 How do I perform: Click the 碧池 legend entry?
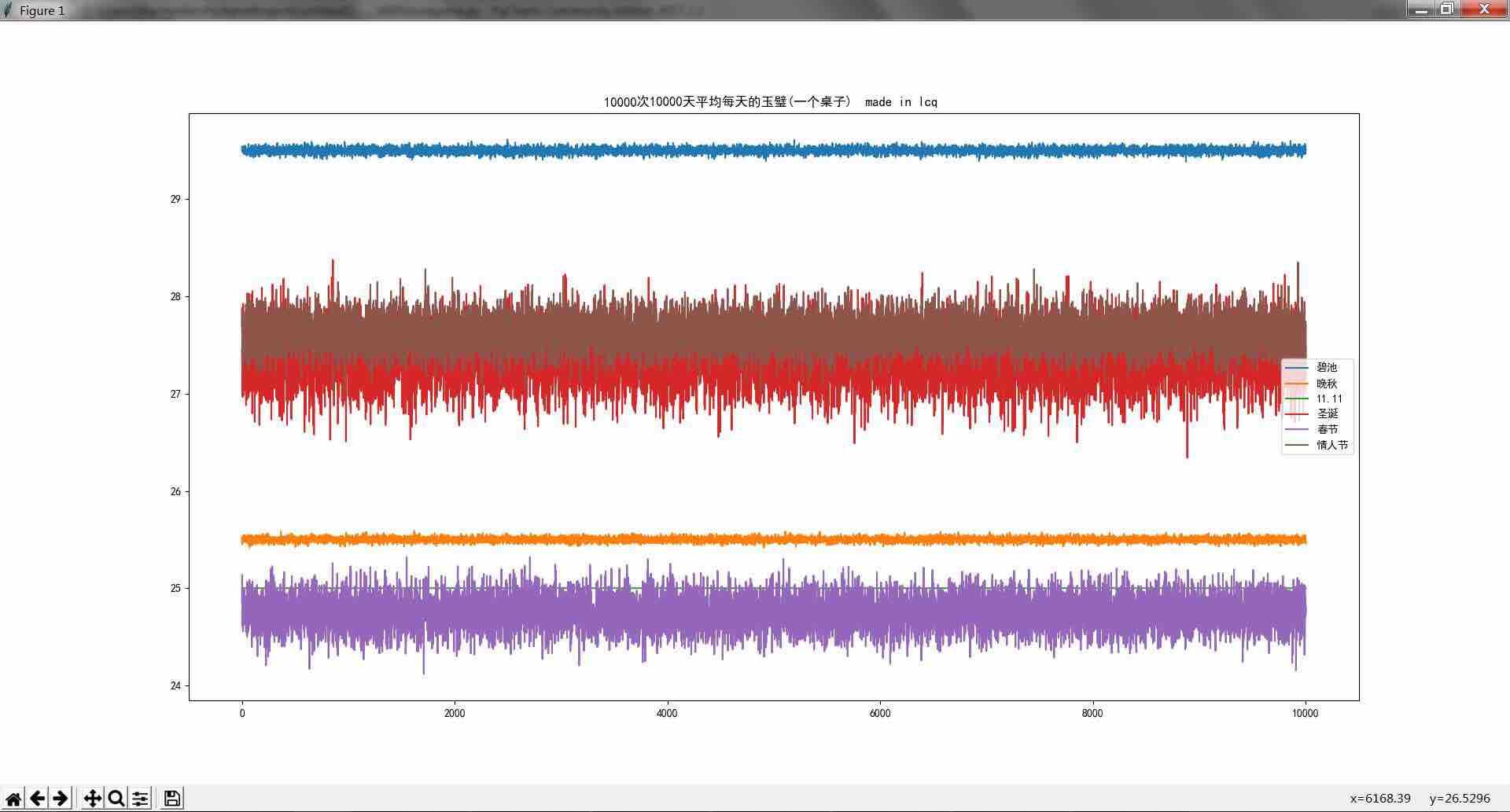(1327, 368)
